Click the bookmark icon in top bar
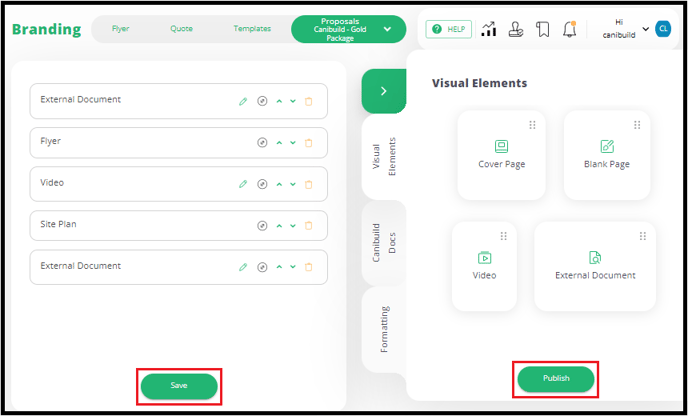This screenshot has width=688, height=416. click(x=542, y=29)
